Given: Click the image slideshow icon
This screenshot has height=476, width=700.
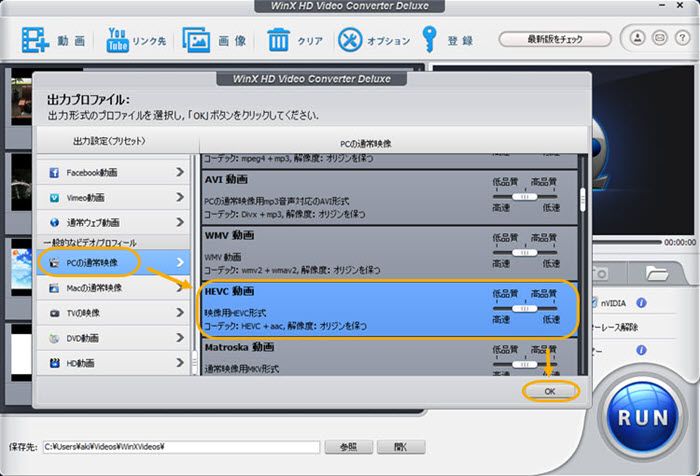Looking at the screenshot, I should tap(196, 40).
